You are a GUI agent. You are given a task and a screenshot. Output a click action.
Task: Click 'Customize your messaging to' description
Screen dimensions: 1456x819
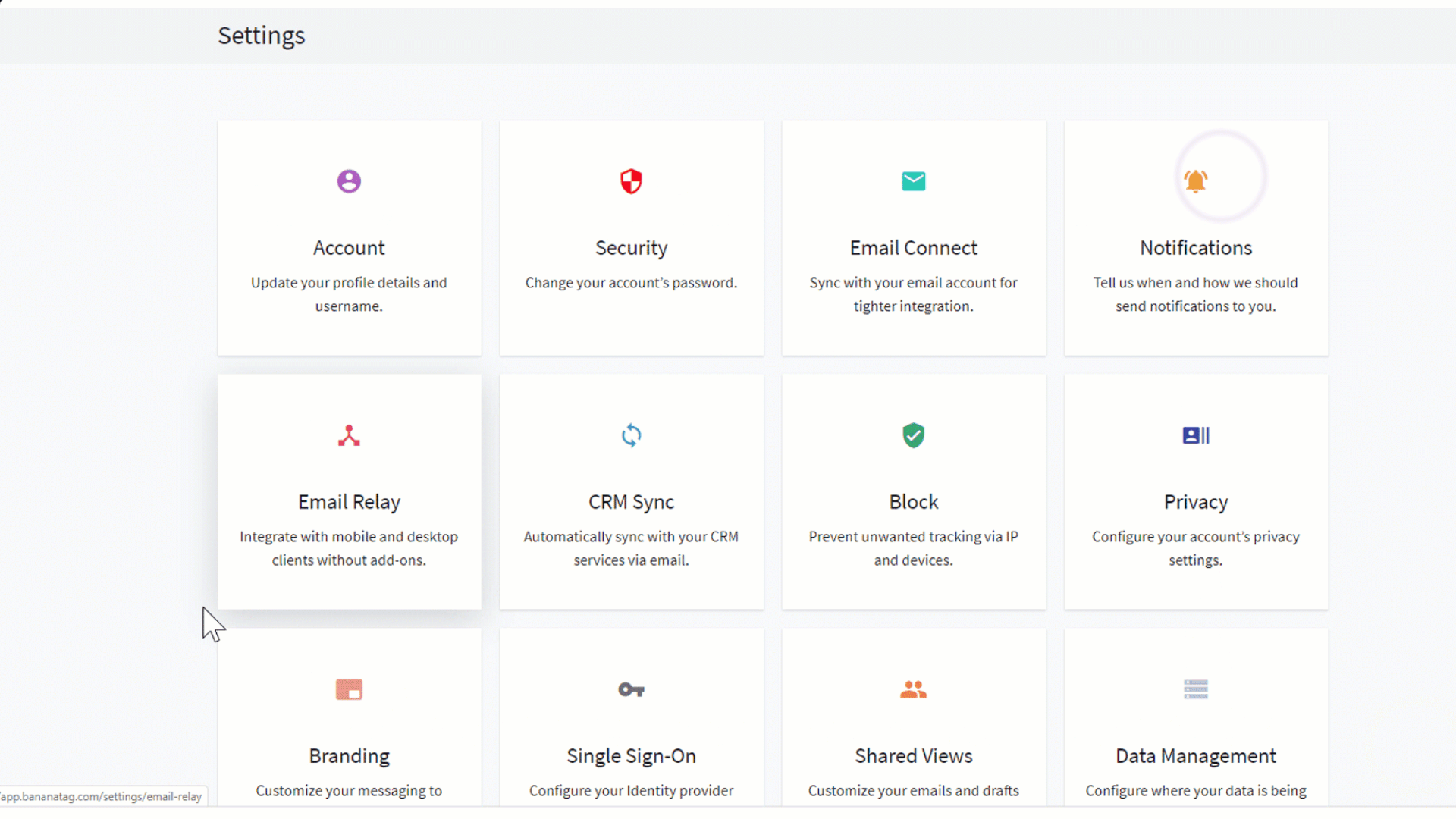coord(349,791)
